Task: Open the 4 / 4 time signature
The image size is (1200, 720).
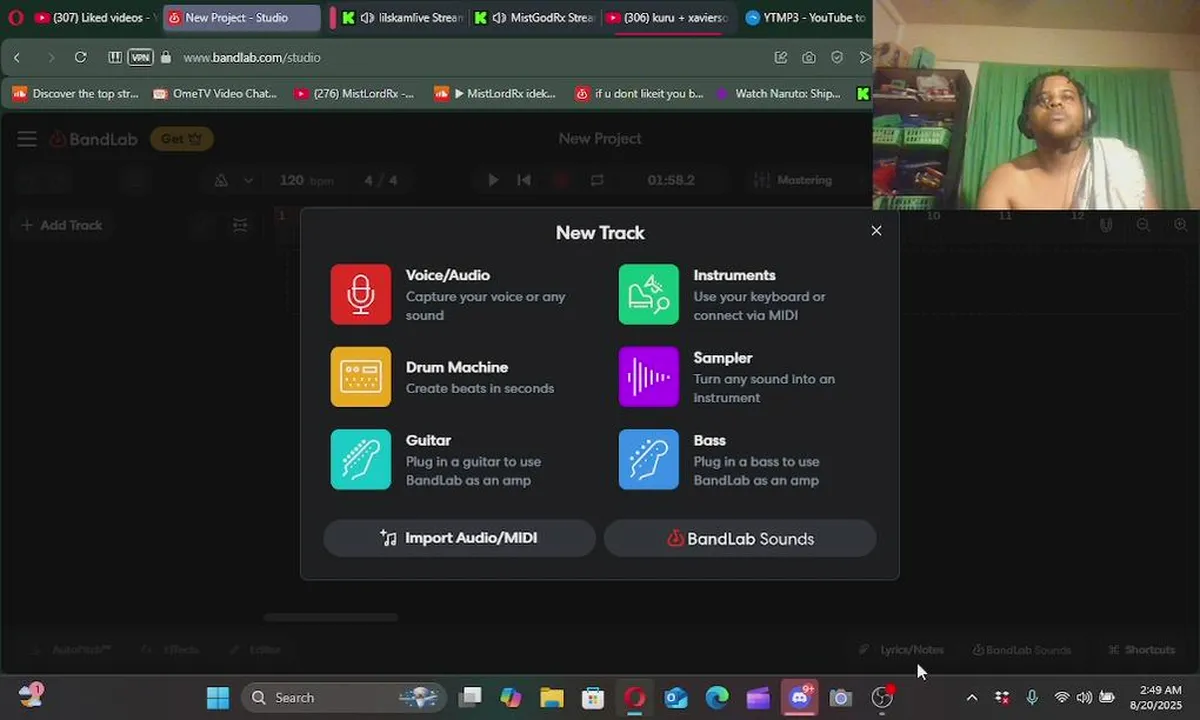Action: click(x=381, y=180)
